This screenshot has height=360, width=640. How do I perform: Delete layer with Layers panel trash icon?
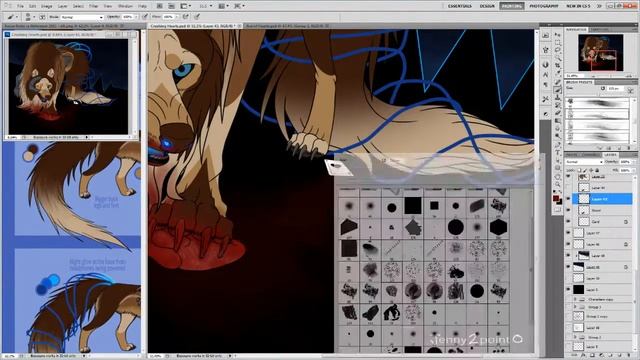tap(630, 356)
